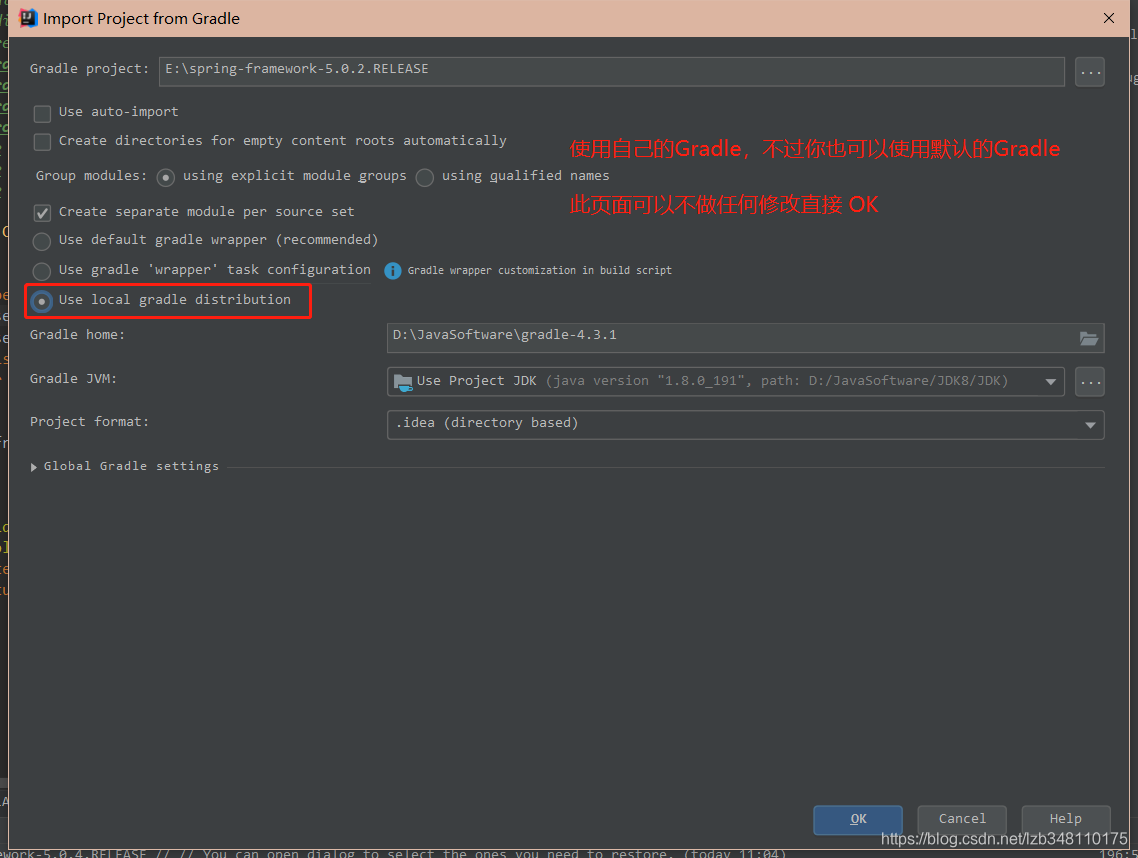
Task: Select using explicit module groups option
Action: click(x=165, y=177)
